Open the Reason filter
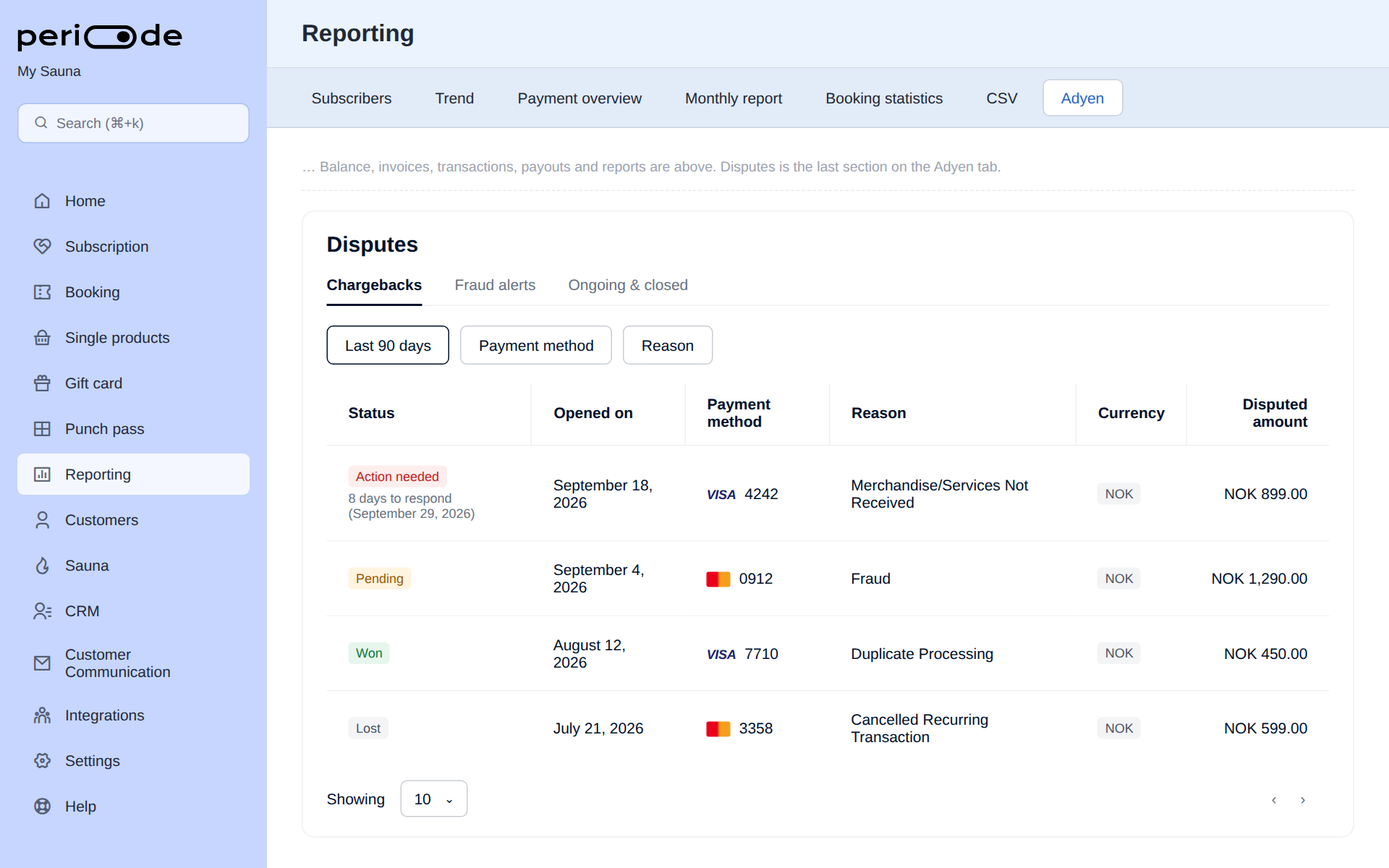The height and width of the screenshot is (868, 1389). [x=668, y=345]
